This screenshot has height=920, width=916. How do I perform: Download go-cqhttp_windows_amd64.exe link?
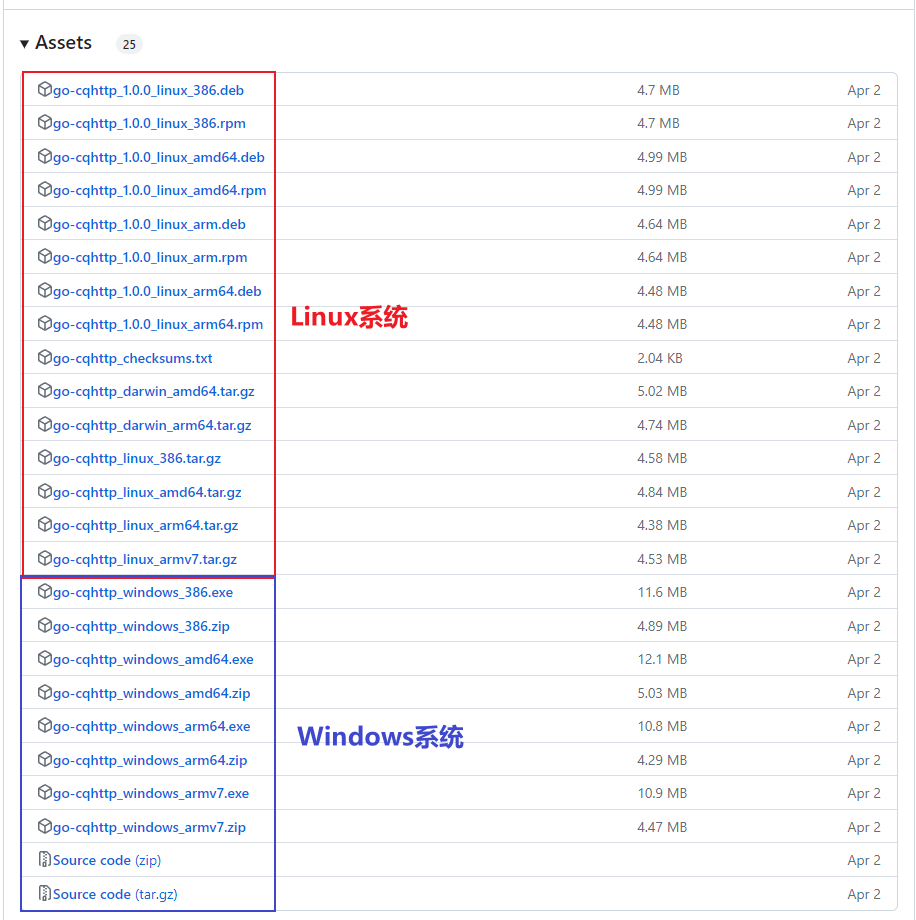pos(153,659)
